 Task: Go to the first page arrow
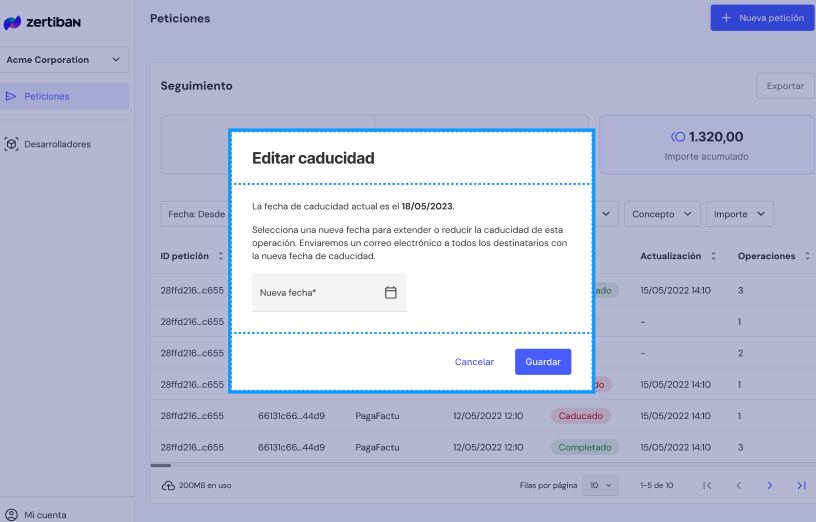click(707, 485)
